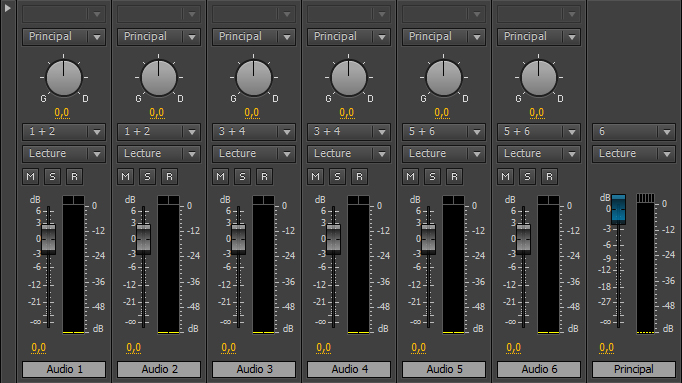Open Principal track channel 6 dropdown

(x=634, y=132)
